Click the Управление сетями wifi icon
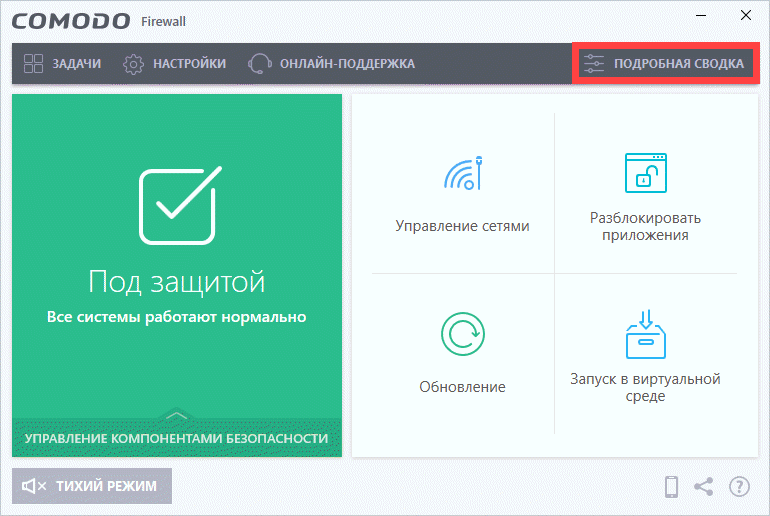Screen dimensions: 770x516 click(463, 173)
